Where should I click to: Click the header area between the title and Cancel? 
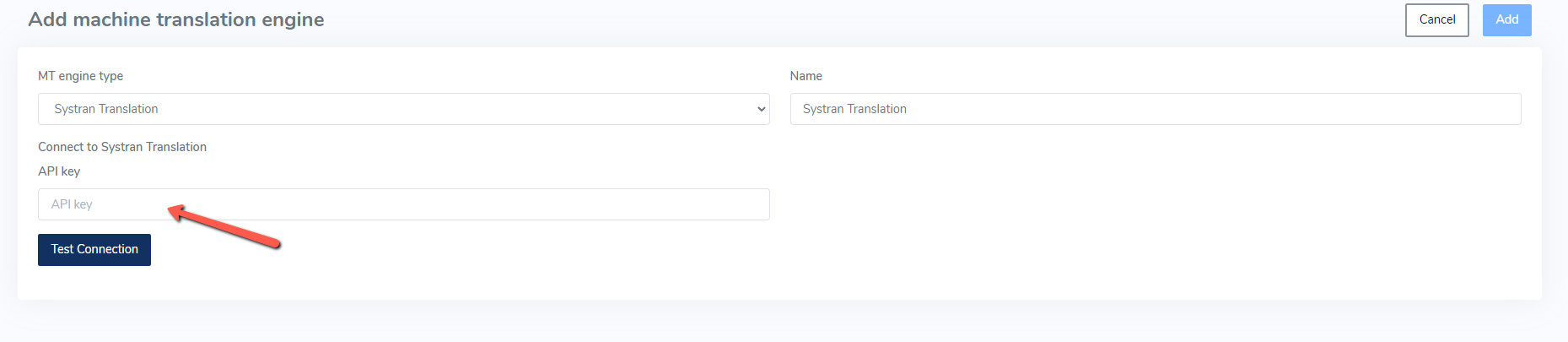coord(860,19)
